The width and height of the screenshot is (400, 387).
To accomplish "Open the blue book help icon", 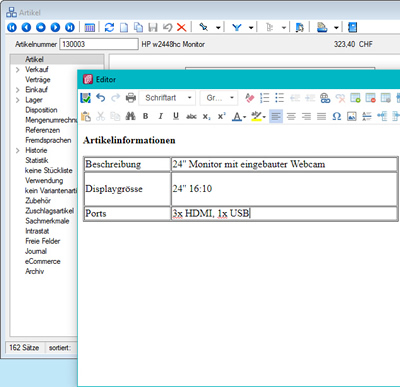I will (x=352, y=27).
